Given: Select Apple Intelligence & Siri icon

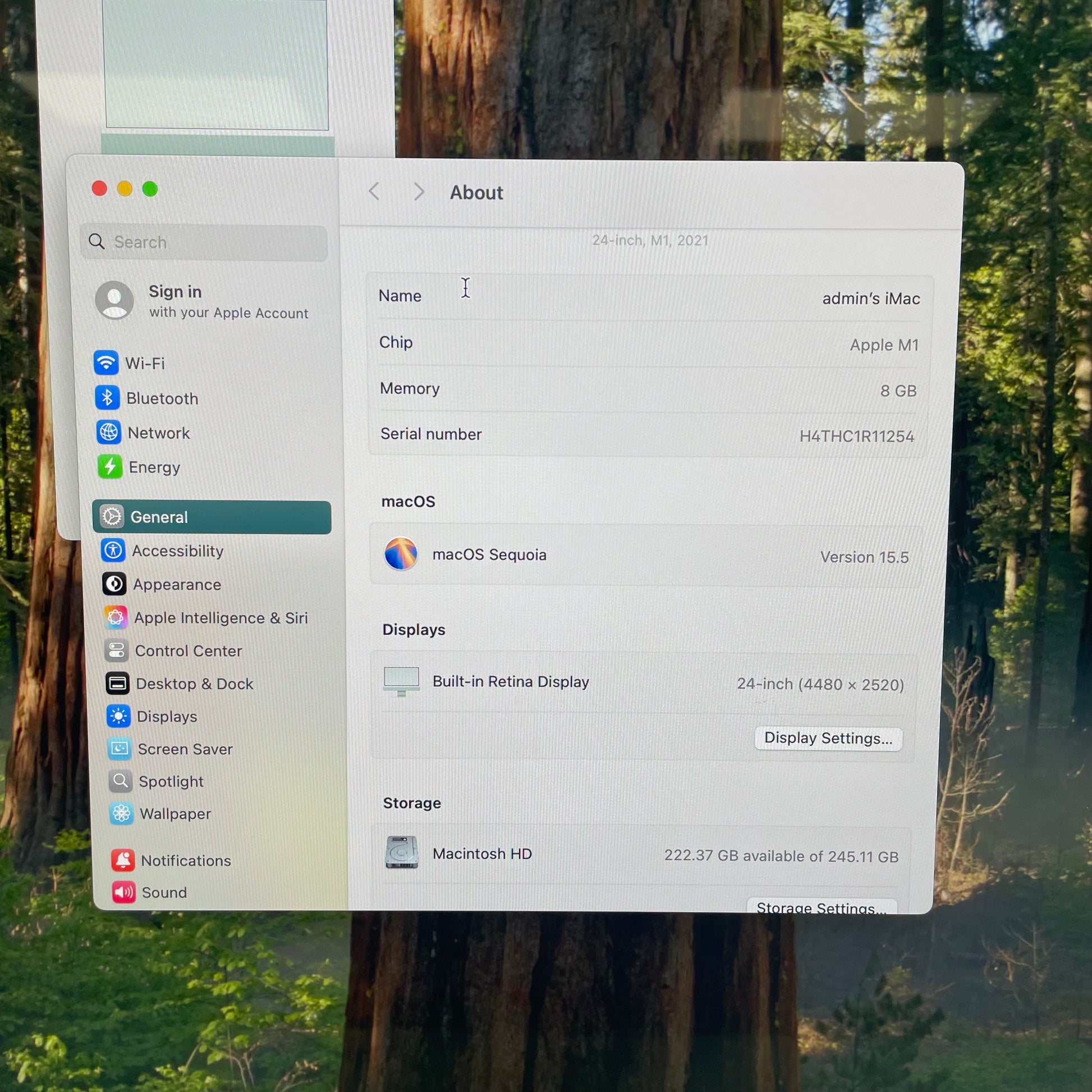Looking at the screenshot, I should pyautogui.click(x=115, y=617).
